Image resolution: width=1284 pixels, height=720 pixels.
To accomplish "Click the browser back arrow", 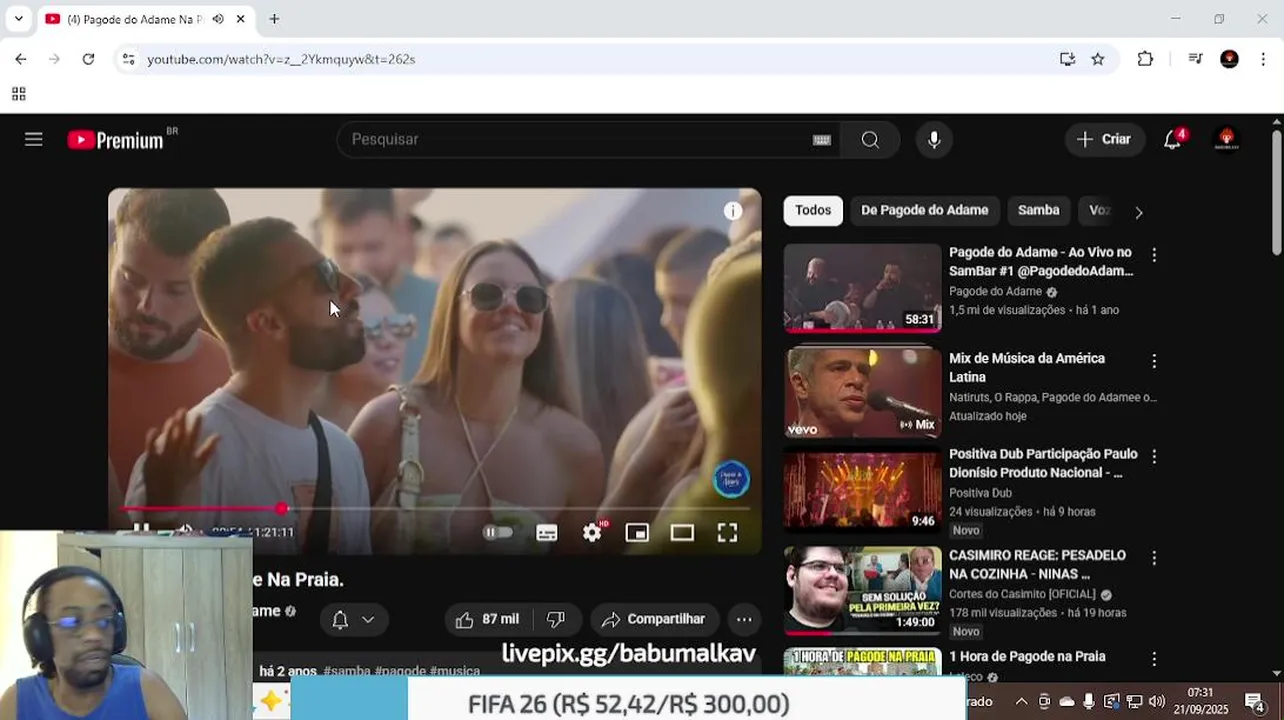I will pyautogui.click(x=21, y=59).
